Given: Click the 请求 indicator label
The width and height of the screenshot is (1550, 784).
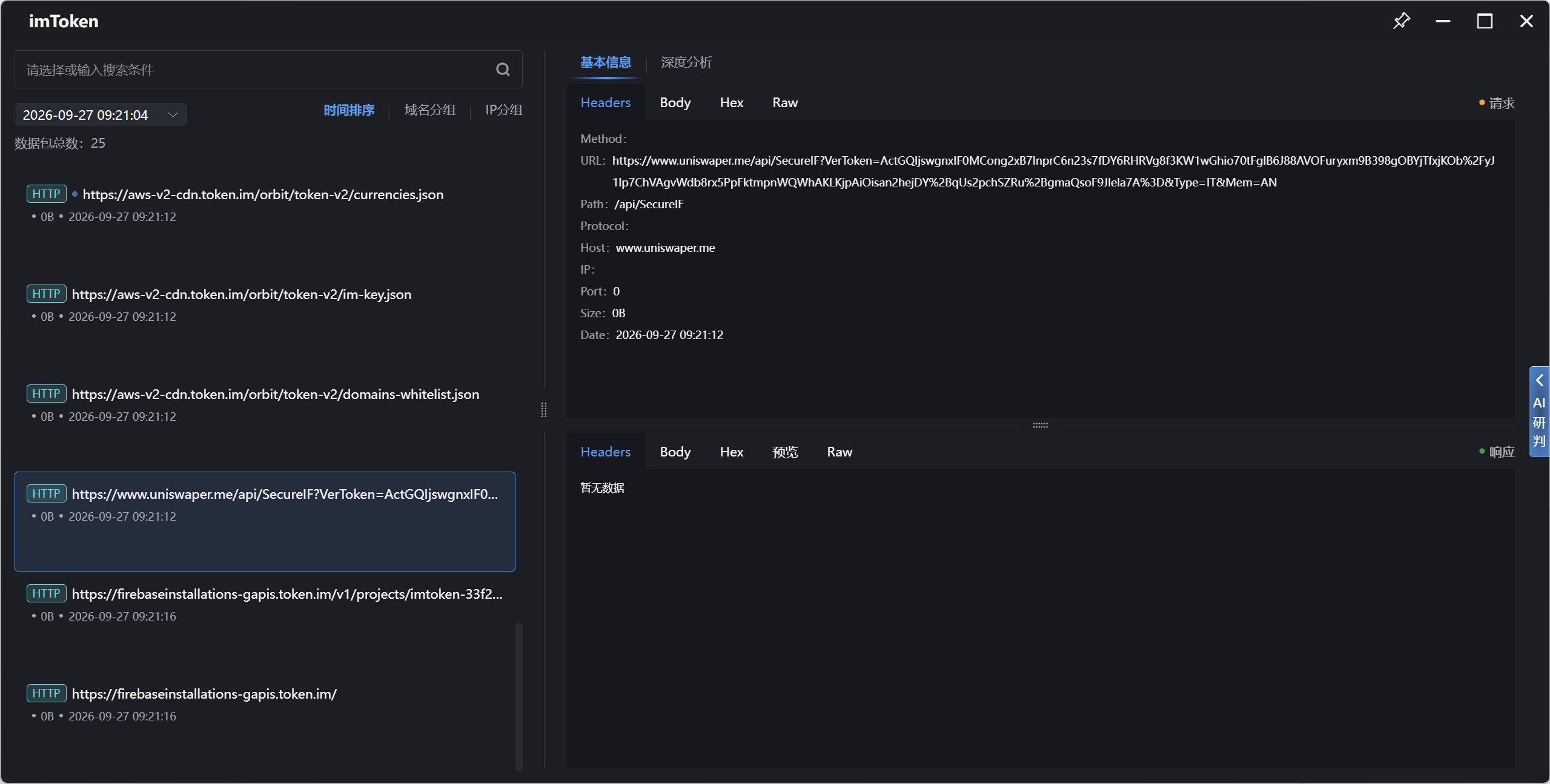Looking at the screenshot, I should click(x=1497, y=103).
